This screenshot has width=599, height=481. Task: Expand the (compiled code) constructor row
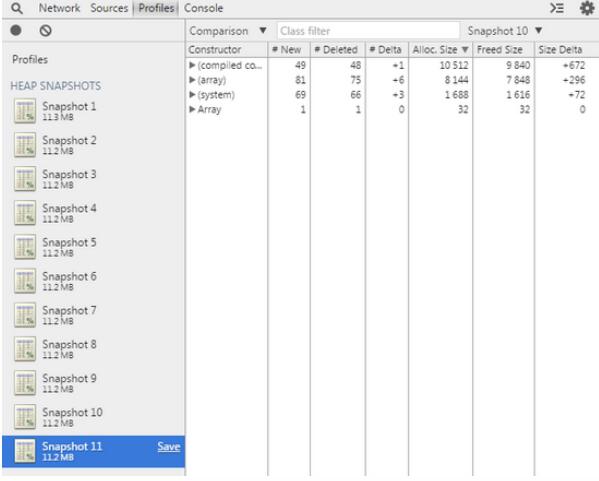coord(192,65)
